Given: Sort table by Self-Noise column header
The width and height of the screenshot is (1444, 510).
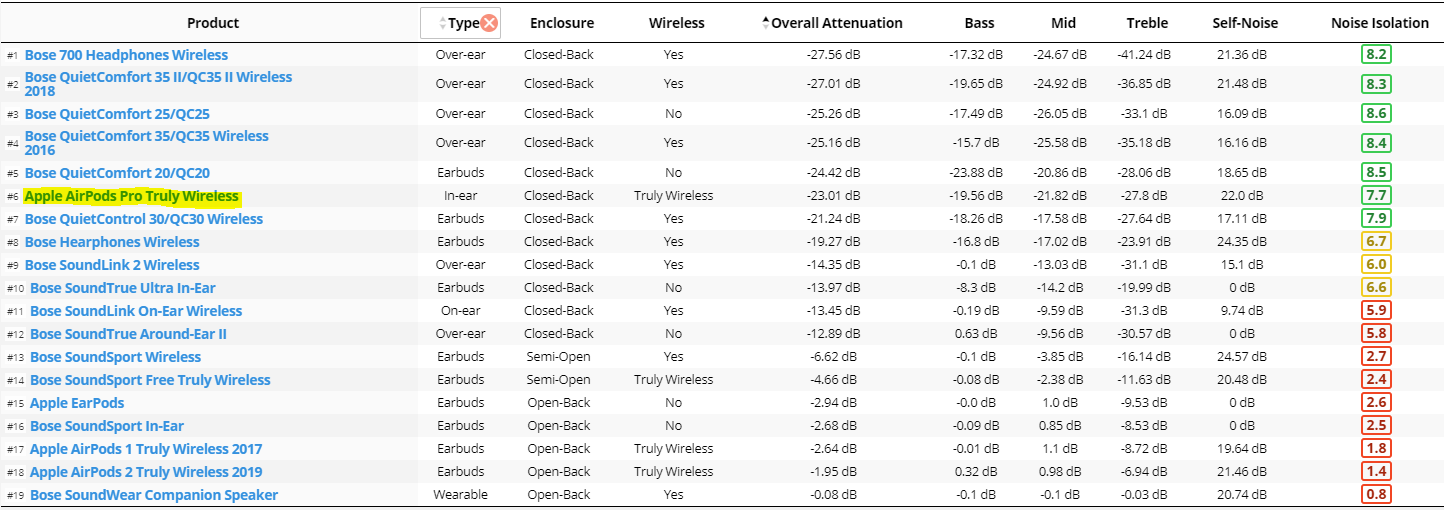Looking at the screenshot, I should coord(1245,23).
